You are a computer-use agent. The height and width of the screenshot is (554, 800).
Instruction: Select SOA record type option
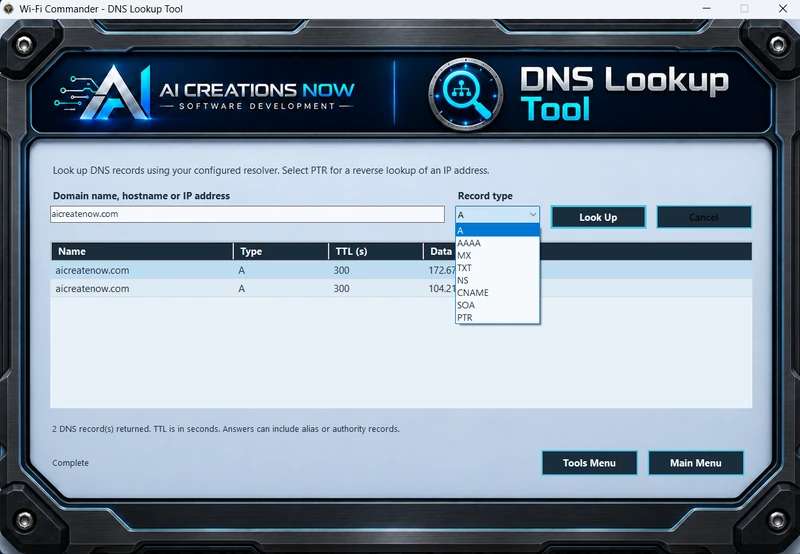tap(497, 305)
